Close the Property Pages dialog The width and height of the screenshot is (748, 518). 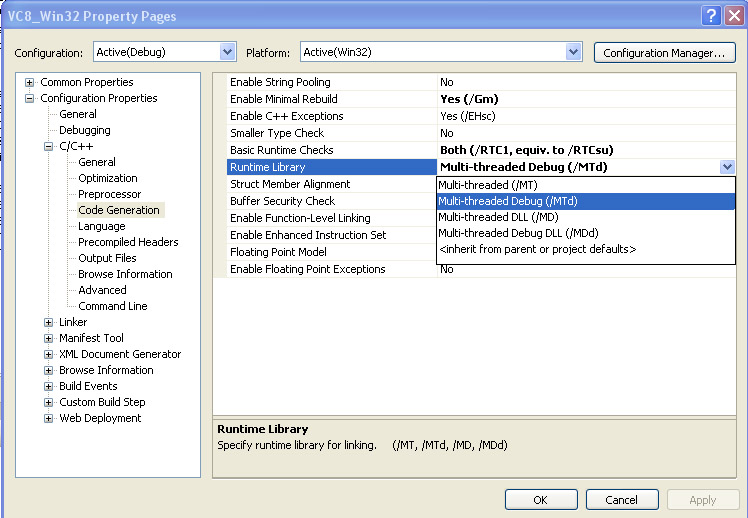pyautogui.click(x=734, y=16)
